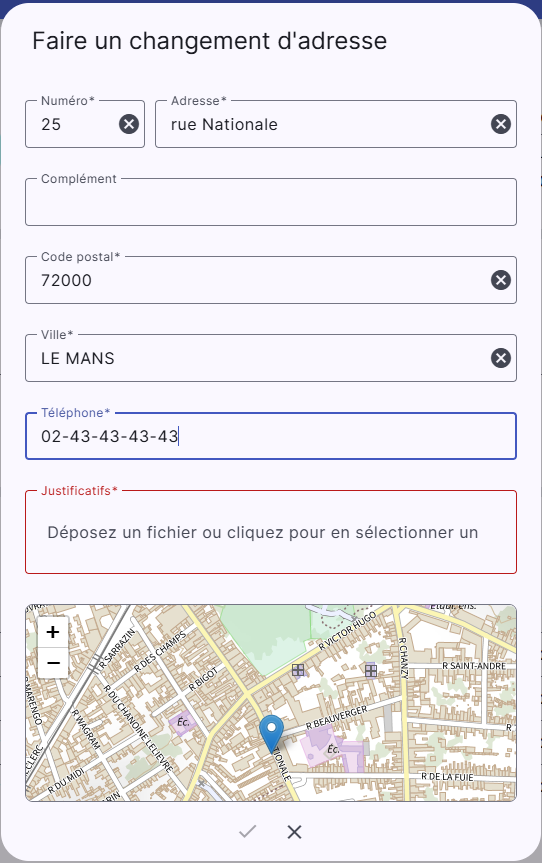The image size is (542, 863).
Task: Clear the Ville field LE MANS
Action: [501, 358]
